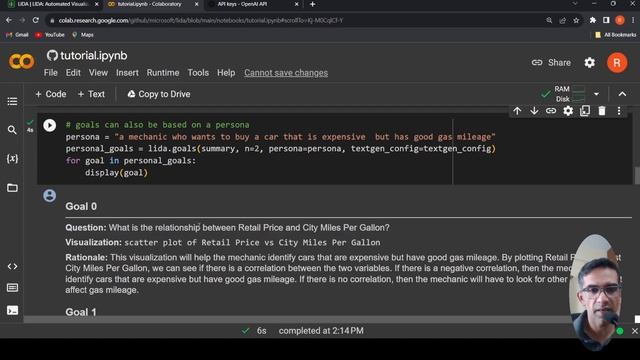Image resolution: width=640 pixels, height=360 pixels.
Task: Click the Colab logo
Action: click(x=22, y=62)
